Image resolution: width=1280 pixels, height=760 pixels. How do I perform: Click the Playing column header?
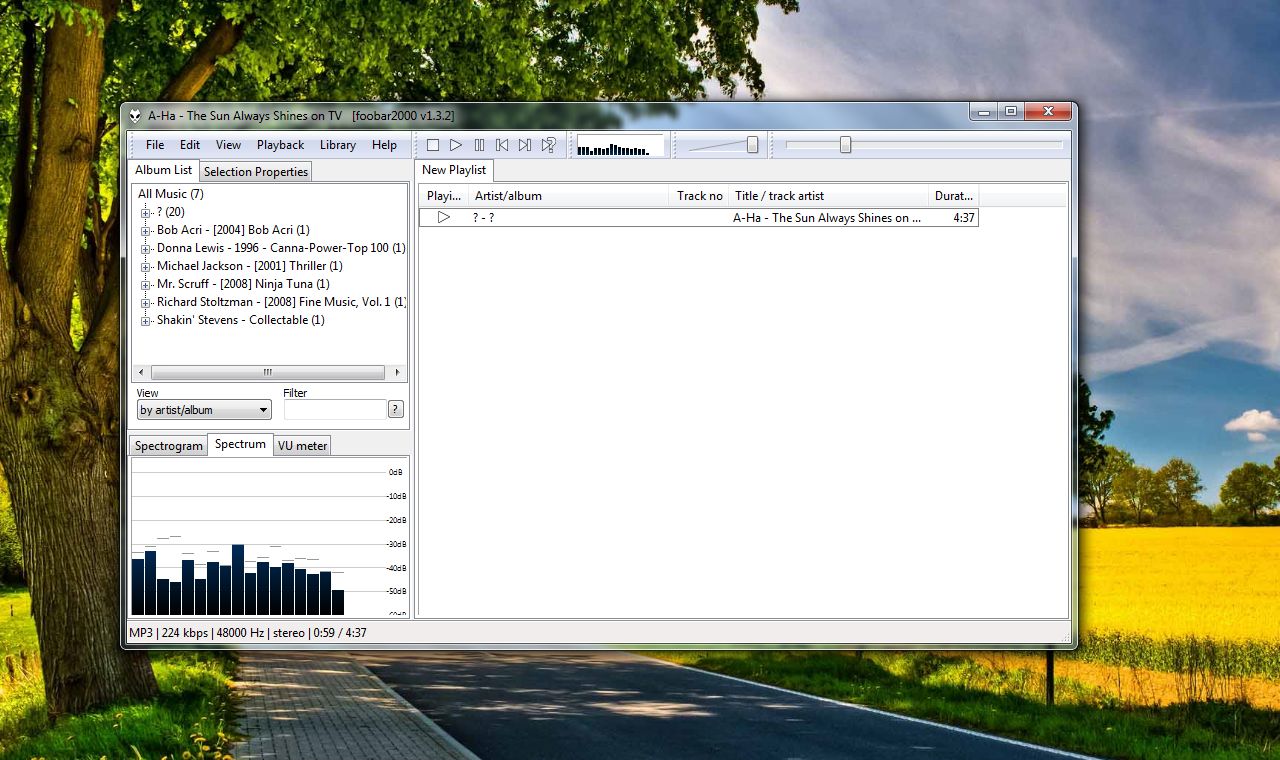tap(444, 196)
